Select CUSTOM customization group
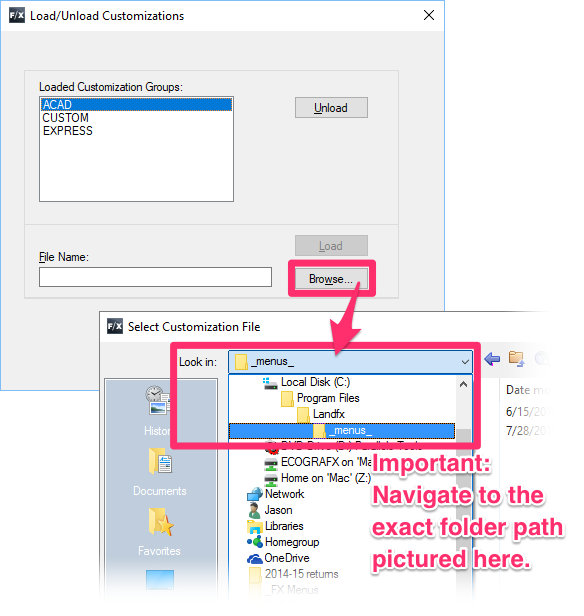Image resolution: width=584 pixels, height=616 pixels. tap(66, 117)
